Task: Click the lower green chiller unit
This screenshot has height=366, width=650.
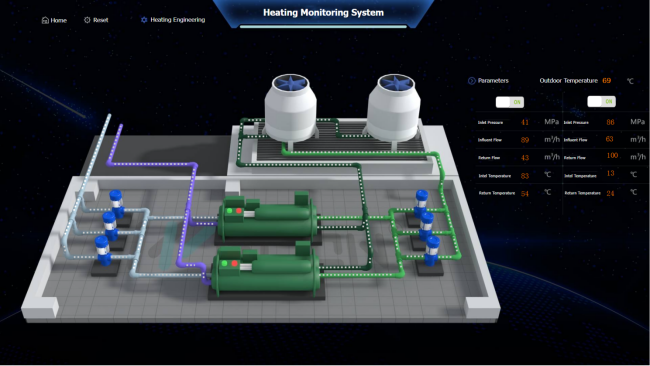Action: click(264, 270)
